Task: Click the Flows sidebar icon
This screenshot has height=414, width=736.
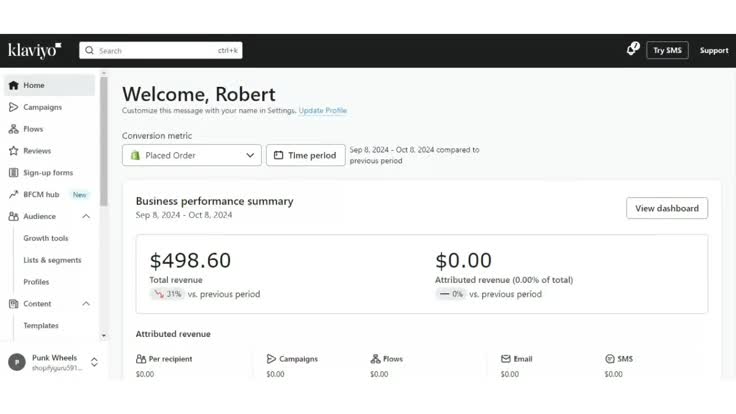Action: pos(14,129)
